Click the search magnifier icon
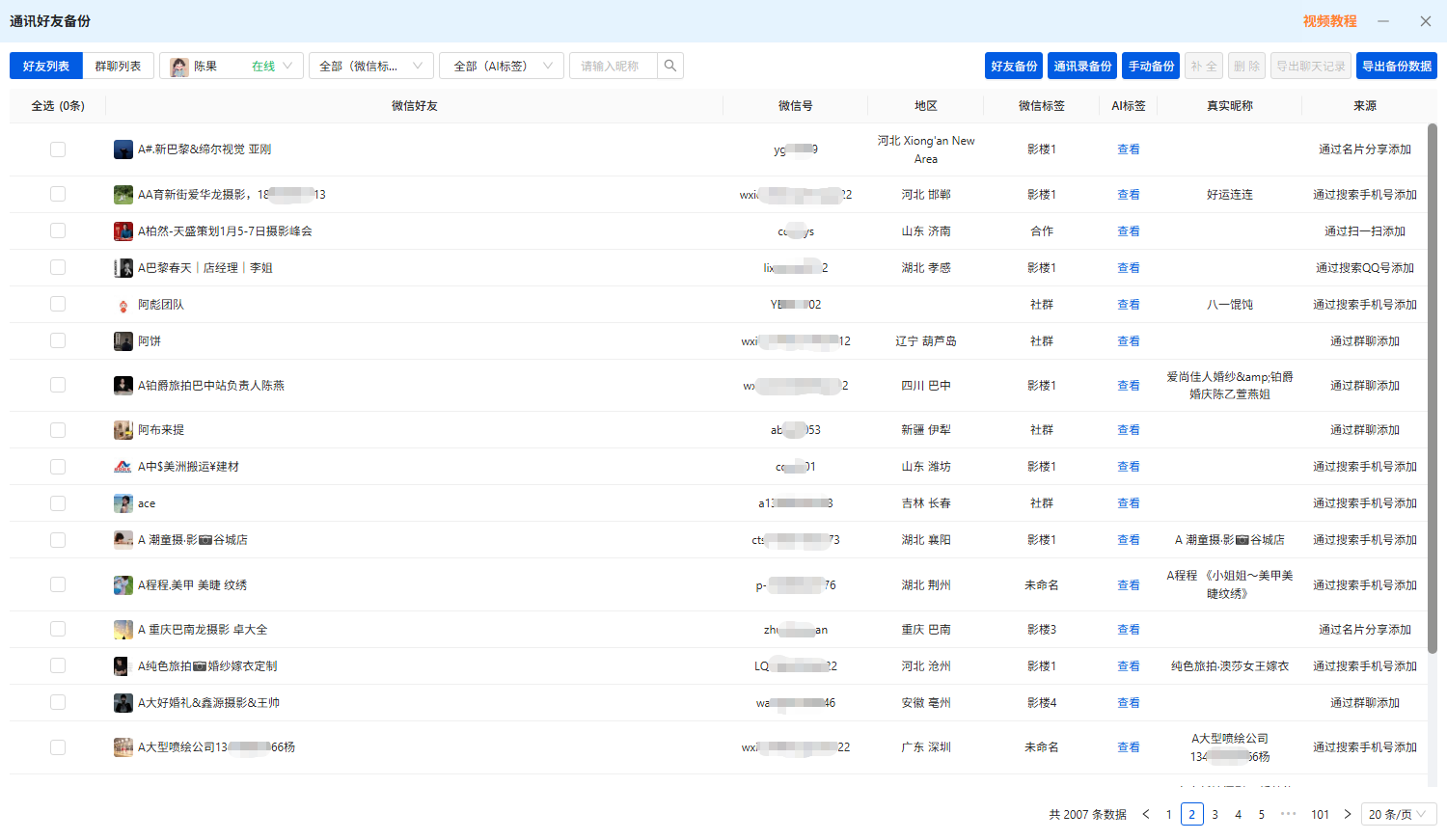 pyautogui.click(x=670, y=66)
